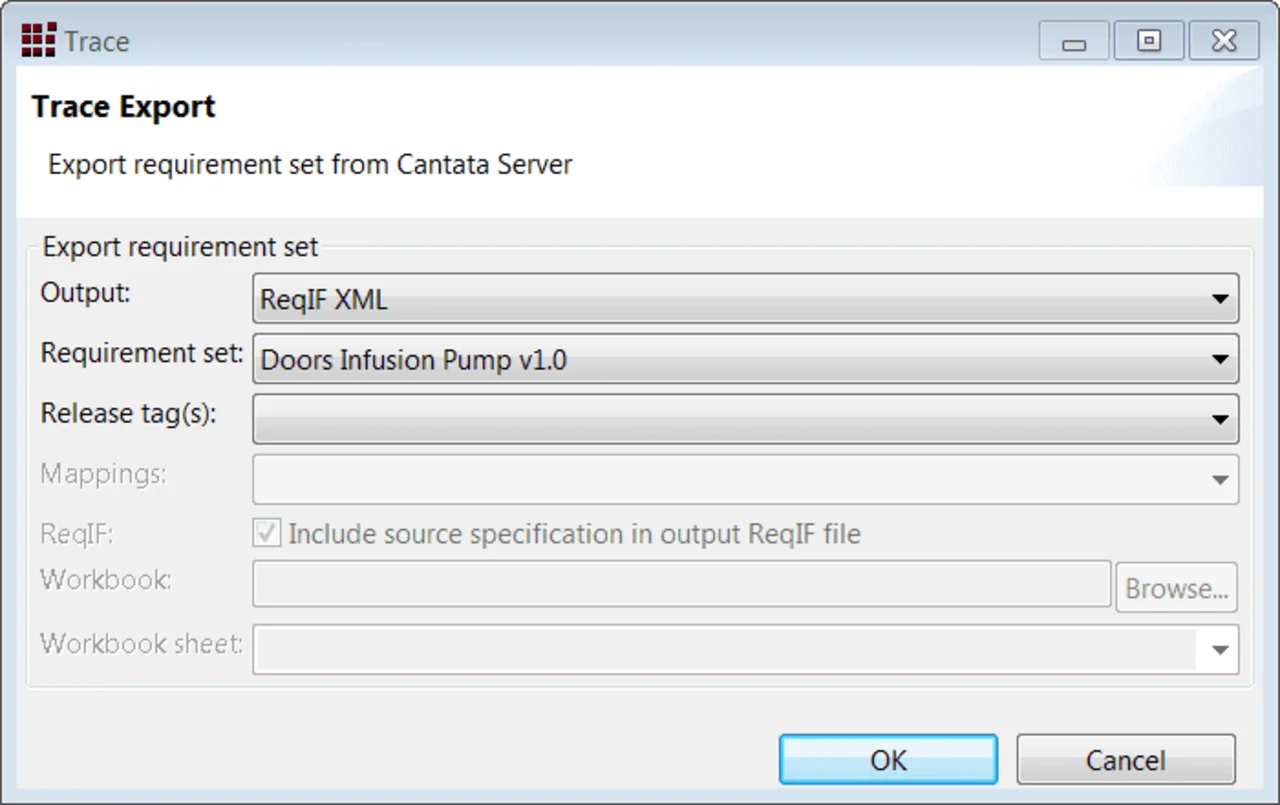Screen dimensions: 1280x805
Task: Click inside the Workbook path text field
Action: (682, 584)
